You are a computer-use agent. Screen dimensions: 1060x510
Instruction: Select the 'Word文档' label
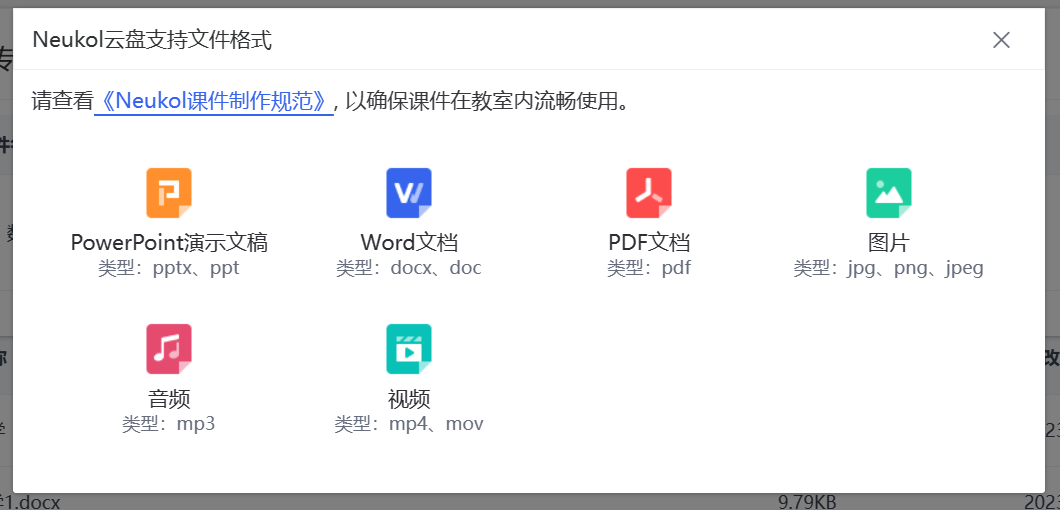409,242
